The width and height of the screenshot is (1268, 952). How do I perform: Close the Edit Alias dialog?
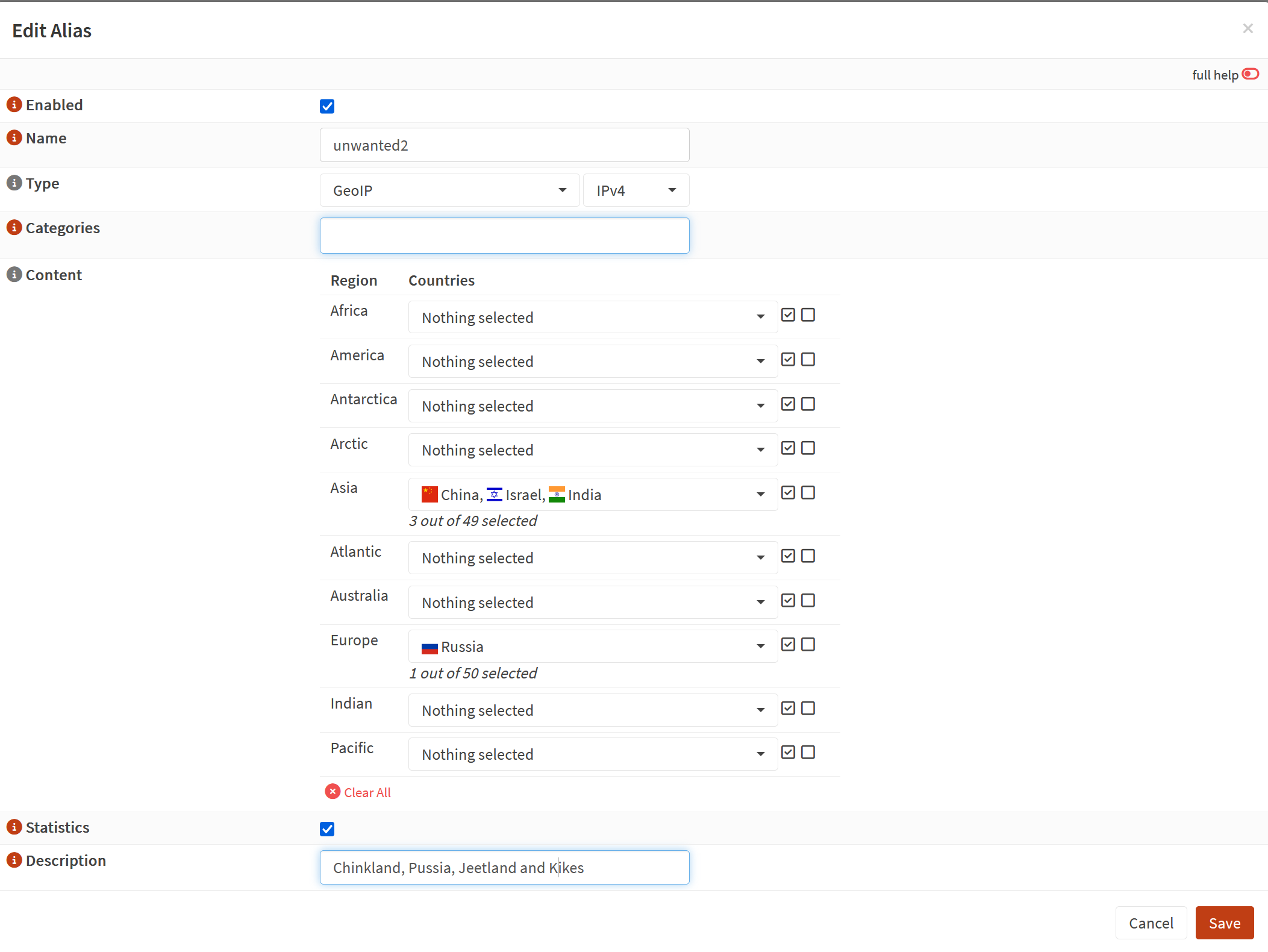pyautogui.click(x=1248, y=28)
